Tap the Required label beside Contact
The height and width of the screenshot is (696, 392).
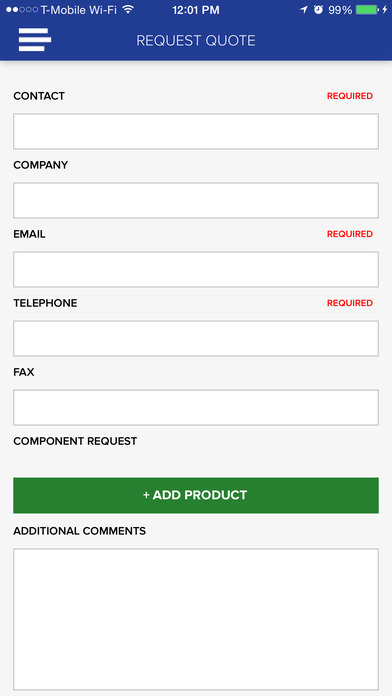[x=350, y=96]
